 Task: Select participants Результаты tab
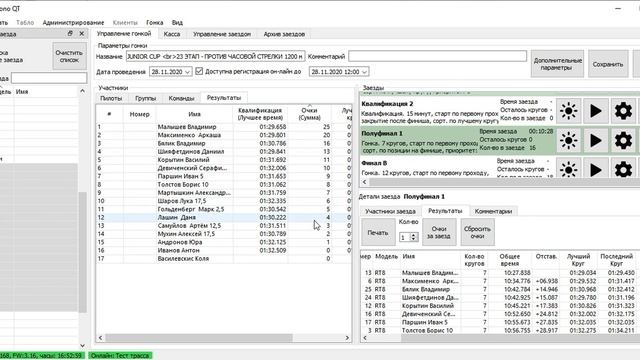[x=224, y=98]
